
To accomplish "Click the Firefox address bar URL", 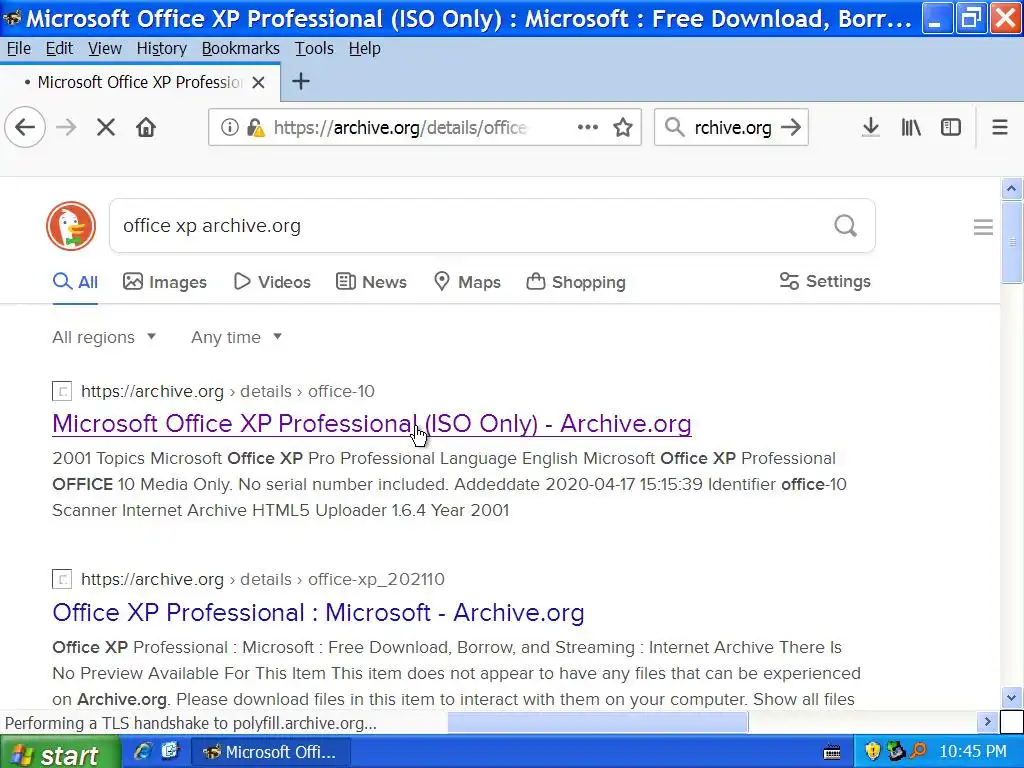I will [x=400, y=127].
